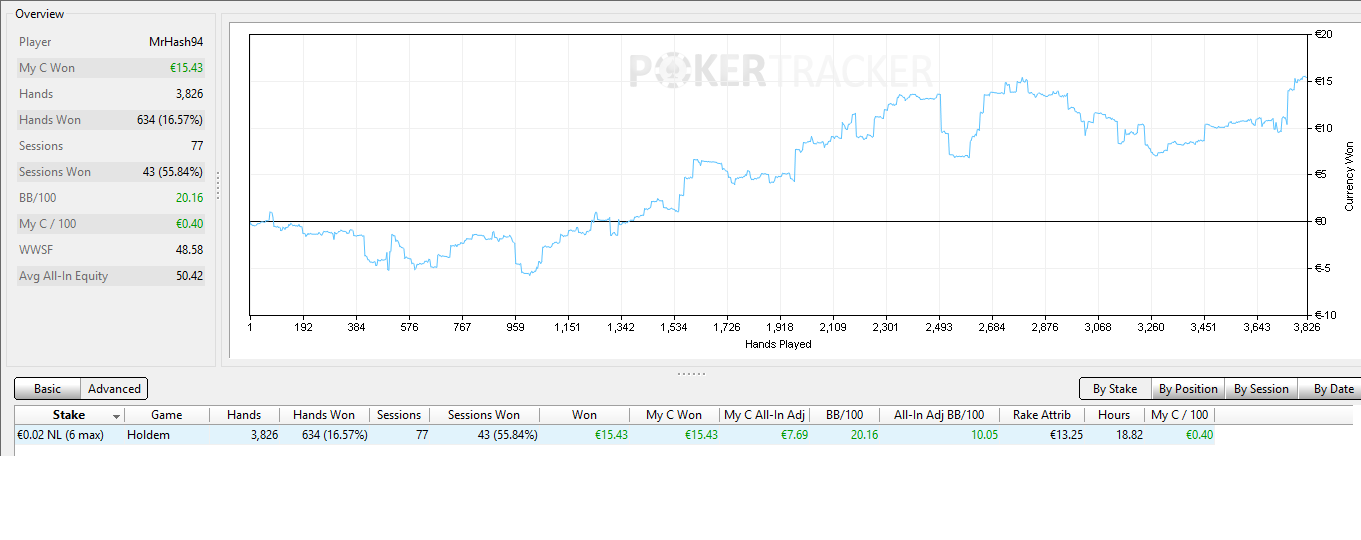Screen dimensions: 1361x540
Task: Click the Currency Won axis label
Action: click(1349, 176)
